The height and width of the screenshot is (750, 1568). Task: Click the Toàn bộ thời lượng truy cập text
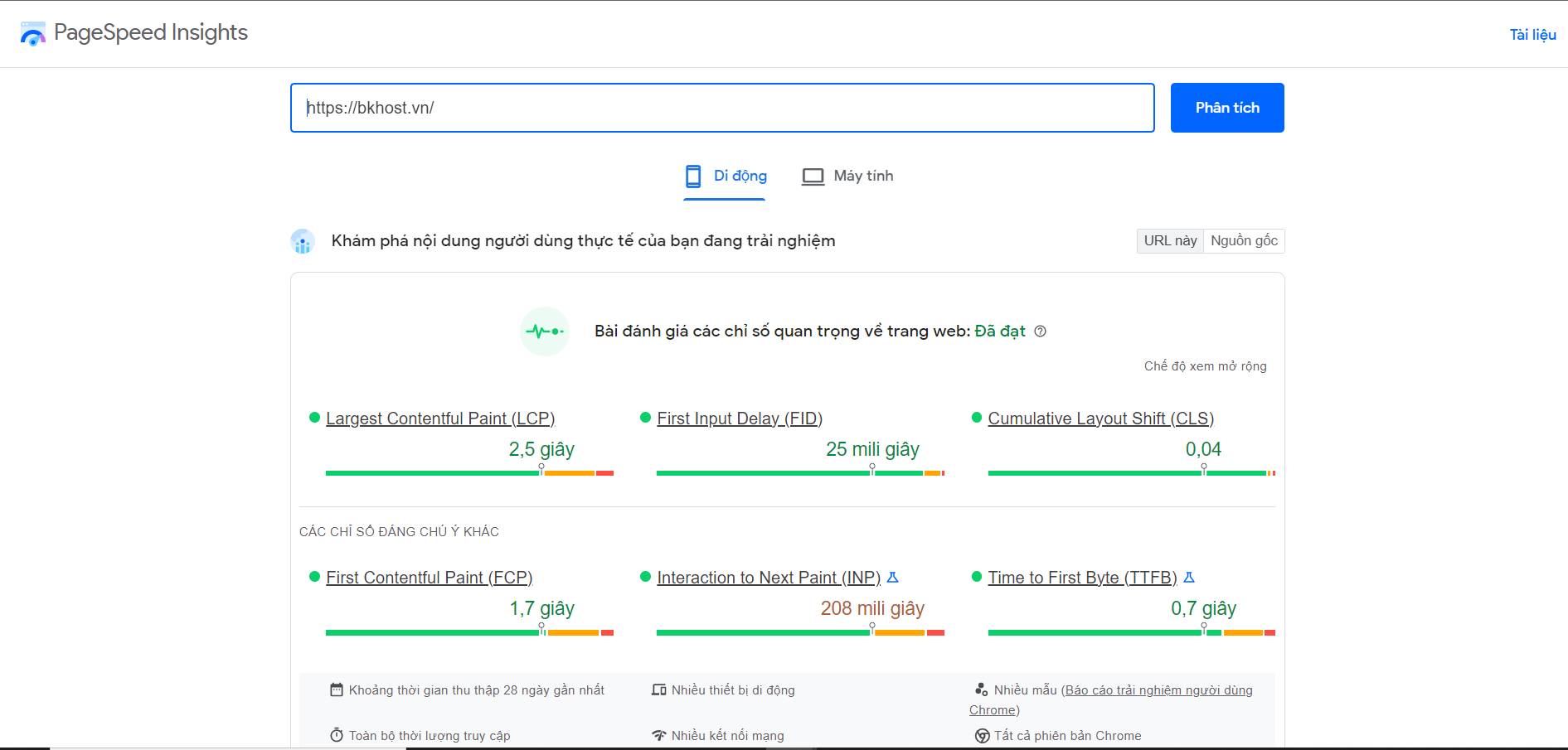[x=430, y=735]
